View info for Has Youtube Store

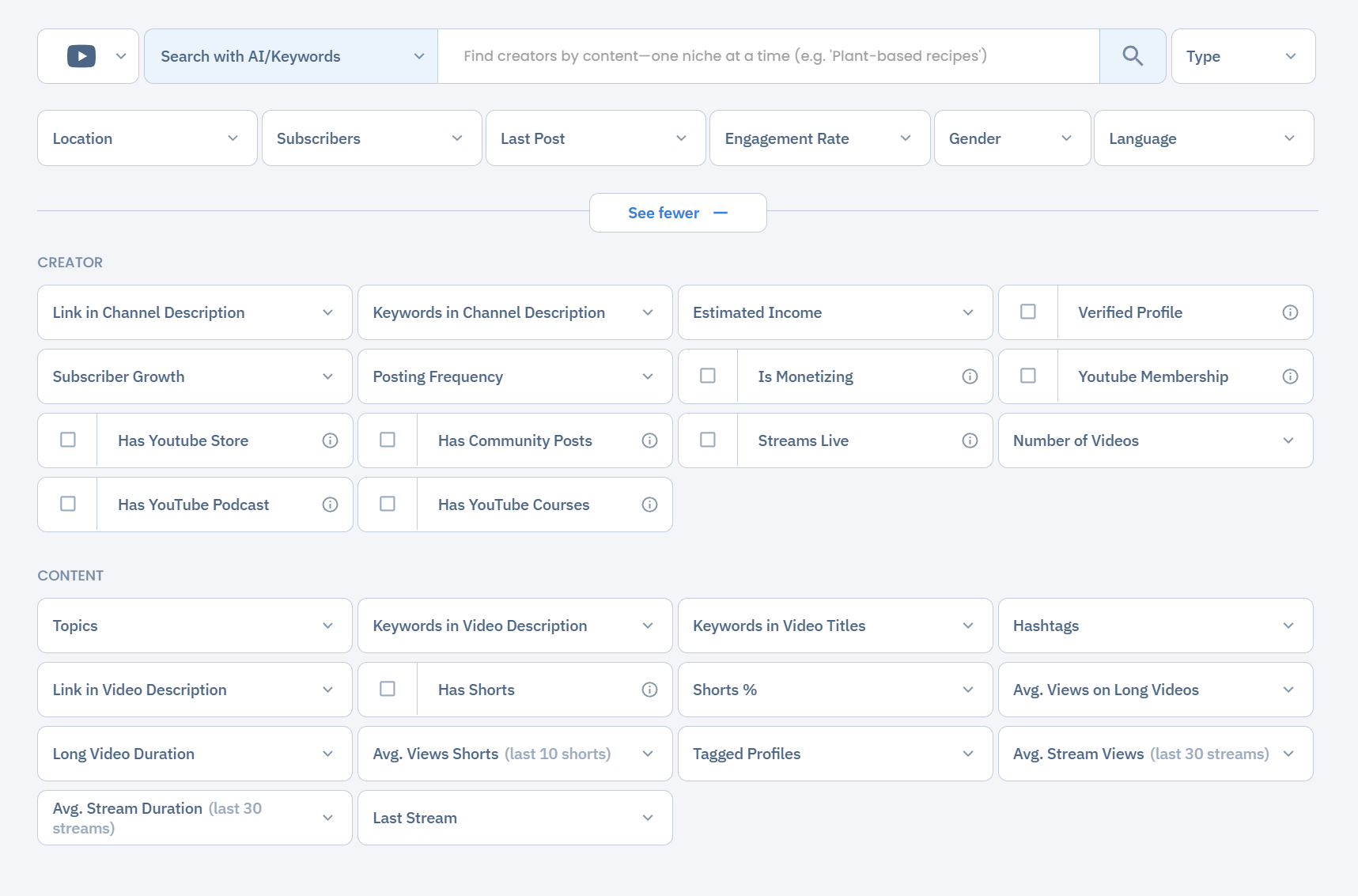[330, 440]
